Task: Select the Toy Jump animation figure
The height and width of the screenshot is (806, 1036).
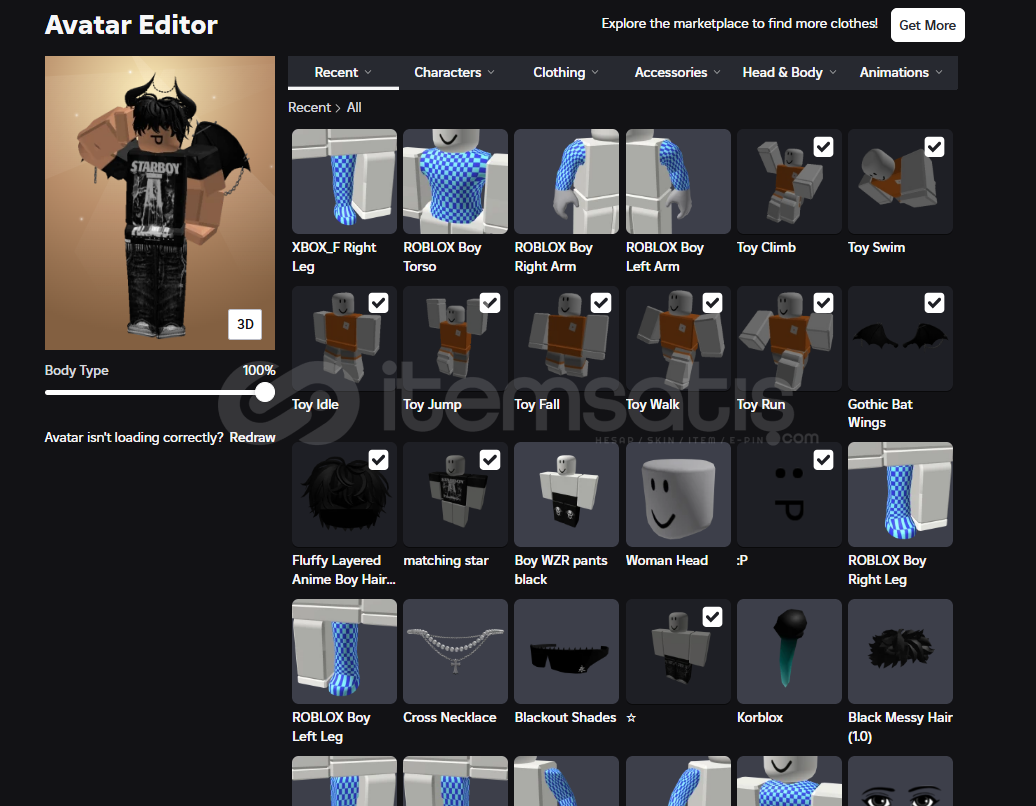Action: (x=455, y=338)
